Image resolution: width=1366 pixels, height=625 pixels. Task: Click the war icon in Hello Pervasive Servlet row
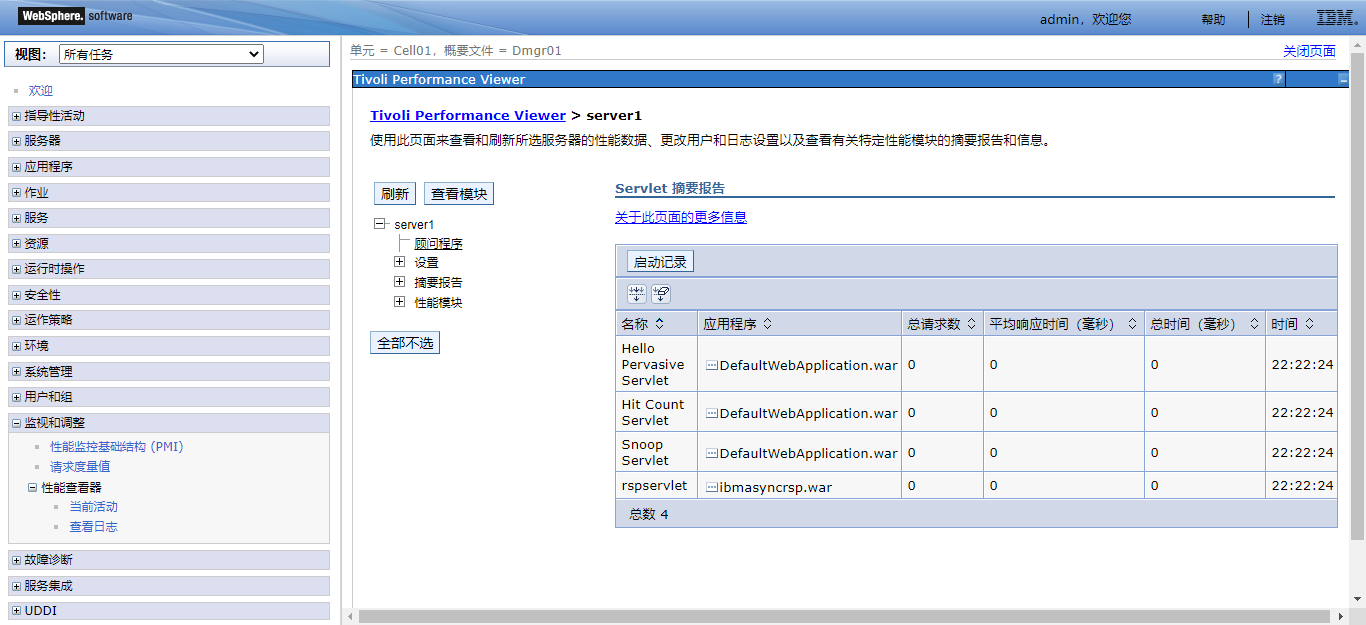click(712, 365)
